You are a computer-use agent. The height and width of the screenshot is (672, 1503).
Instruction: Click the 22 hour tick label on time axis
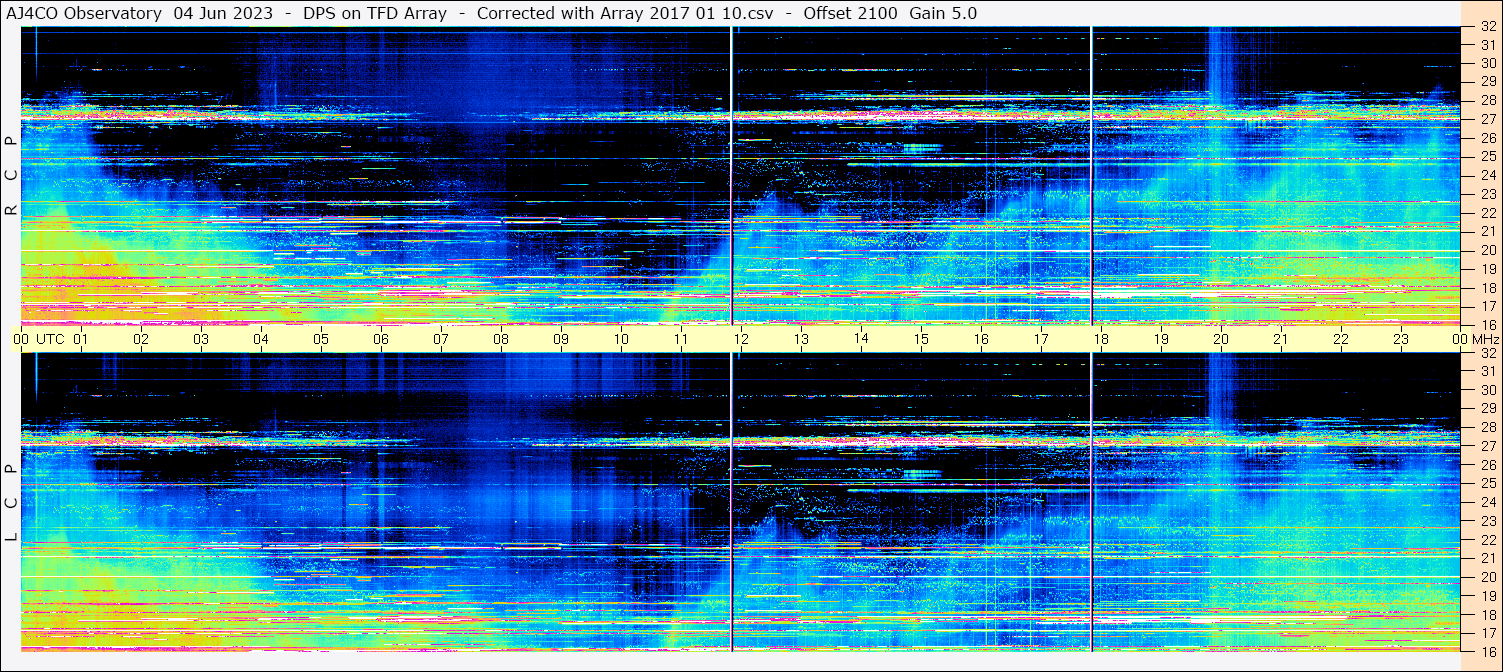click(x=1341, y=339)
